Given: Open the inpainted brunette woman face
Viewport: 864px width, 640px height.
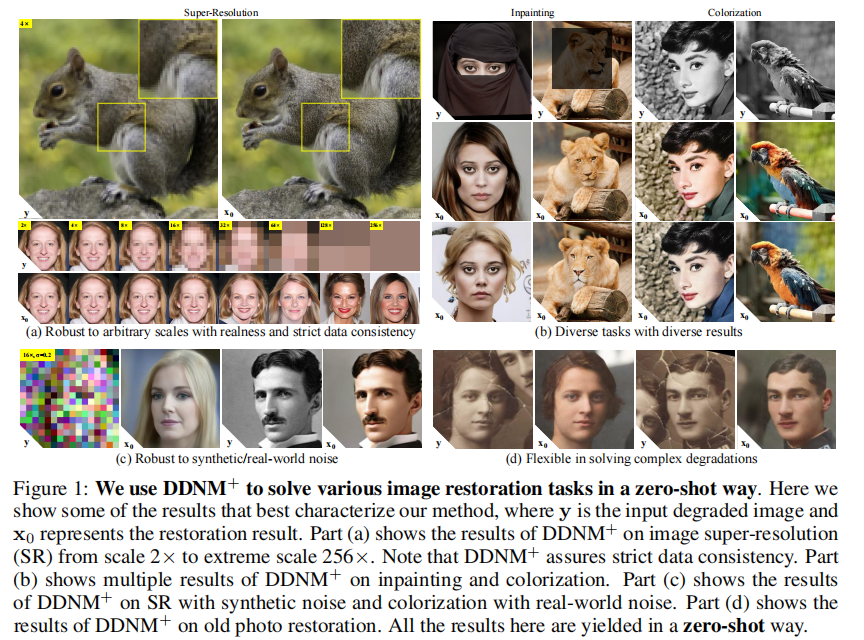Looking at the screenshot, I should [482, 171].
